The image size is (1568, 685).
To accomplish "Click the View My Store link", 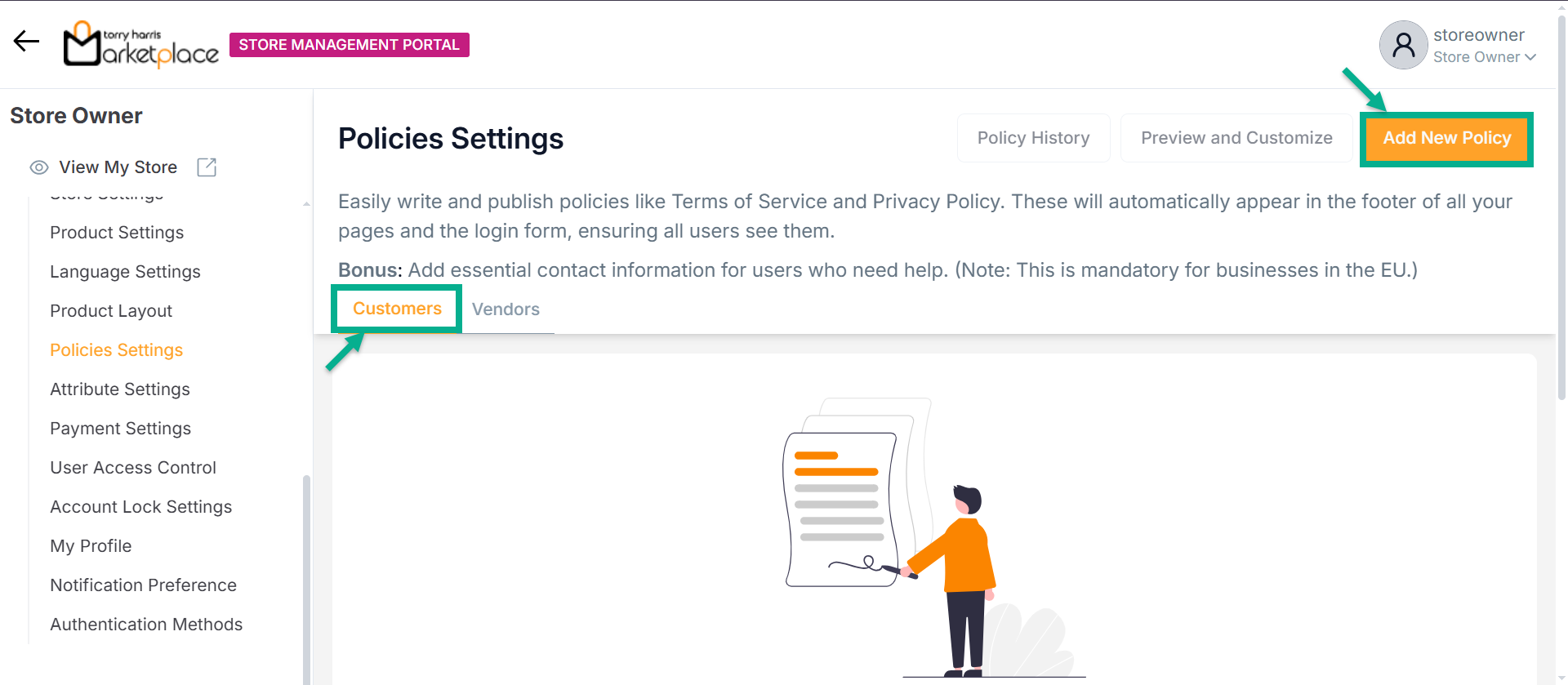I will pos(118,167).
